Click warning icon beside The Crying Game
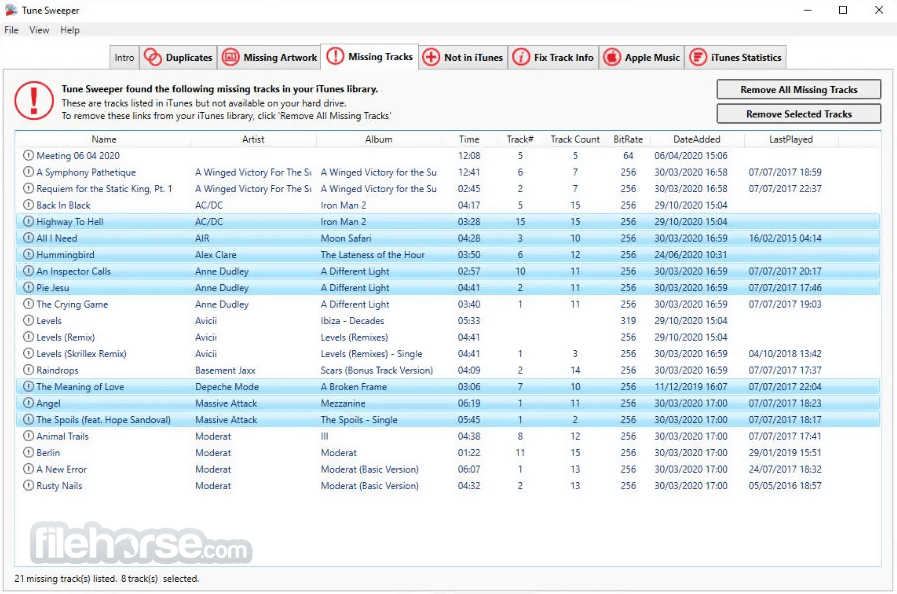 click(x=28, y=304)
